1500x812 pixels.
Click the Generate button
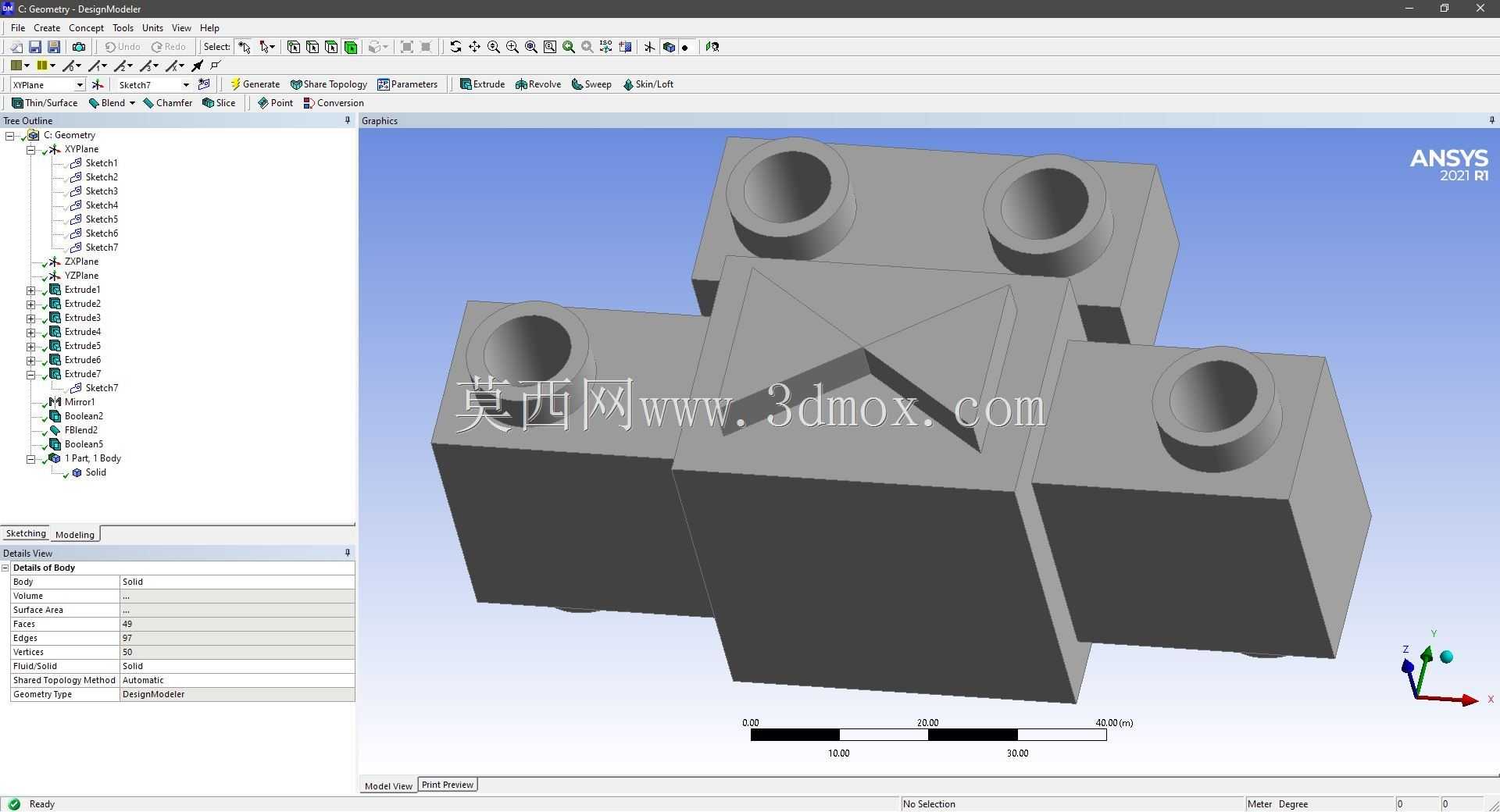pos(255,84)
